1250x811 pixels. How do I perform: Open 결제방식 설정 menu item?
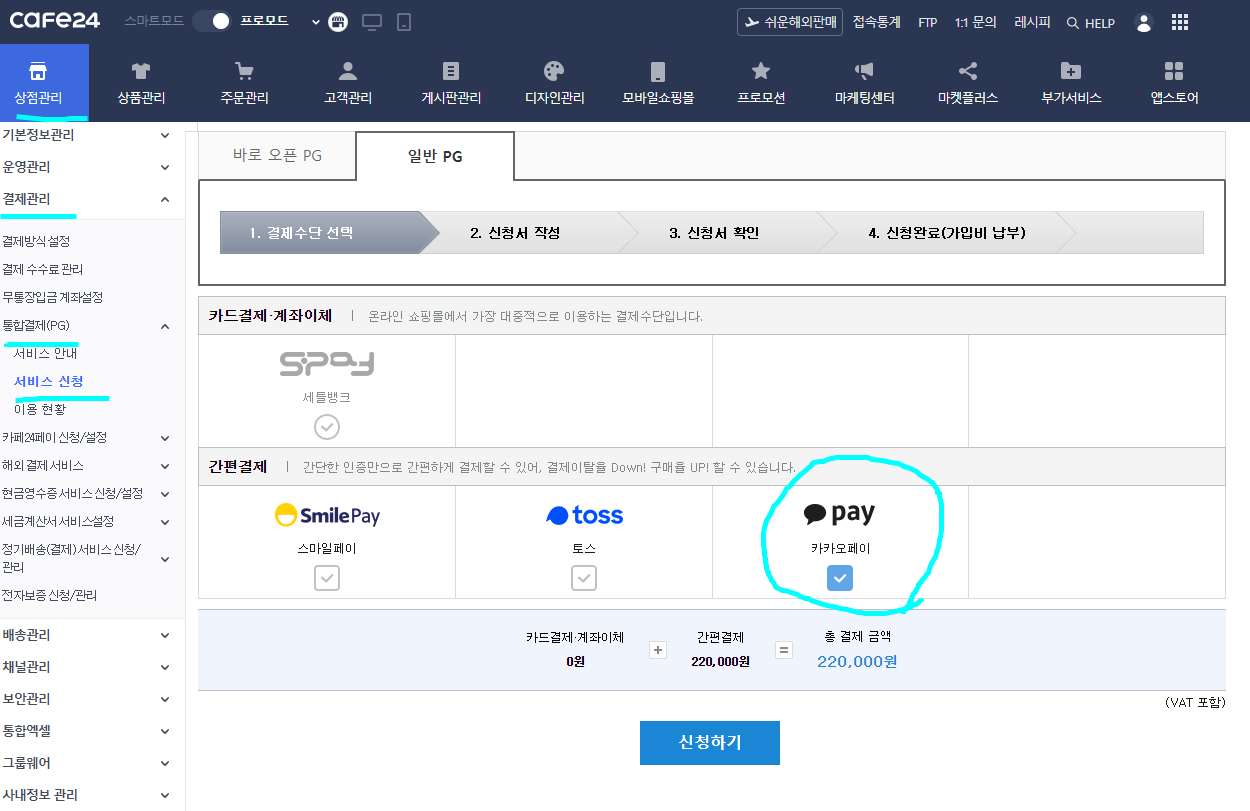36,241
